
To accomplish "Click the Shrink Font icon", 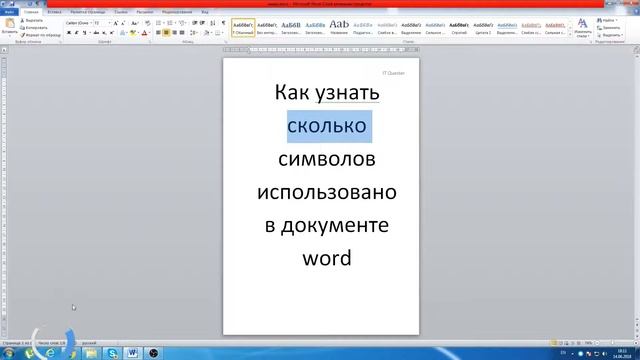I will [123, 23].
